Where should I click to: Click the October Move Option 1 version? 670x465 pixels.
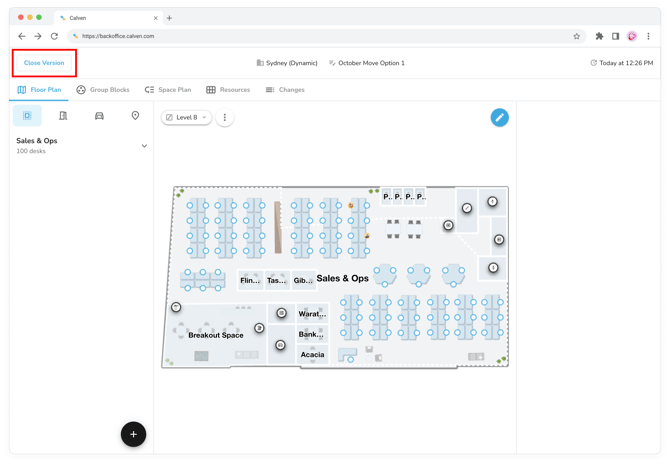pyautogui.click(x=367, y=63)
